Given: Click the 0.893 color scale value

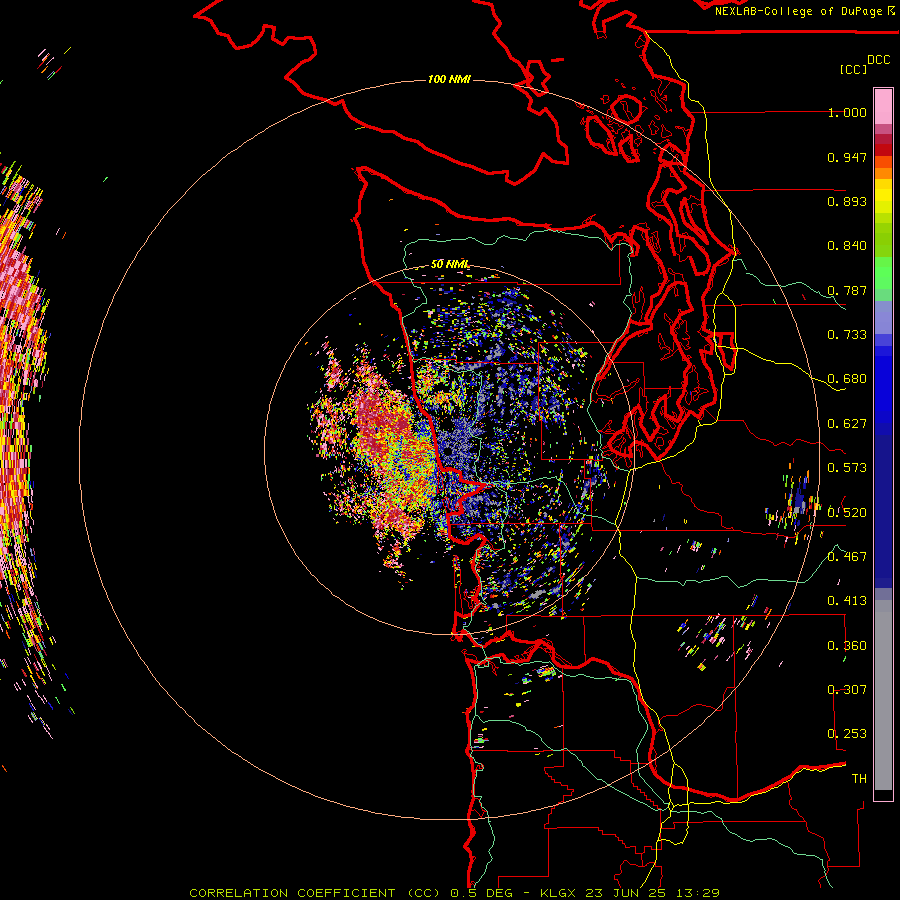Looking at the screenshot, I should pyautogui.click(x=847, y=201).
